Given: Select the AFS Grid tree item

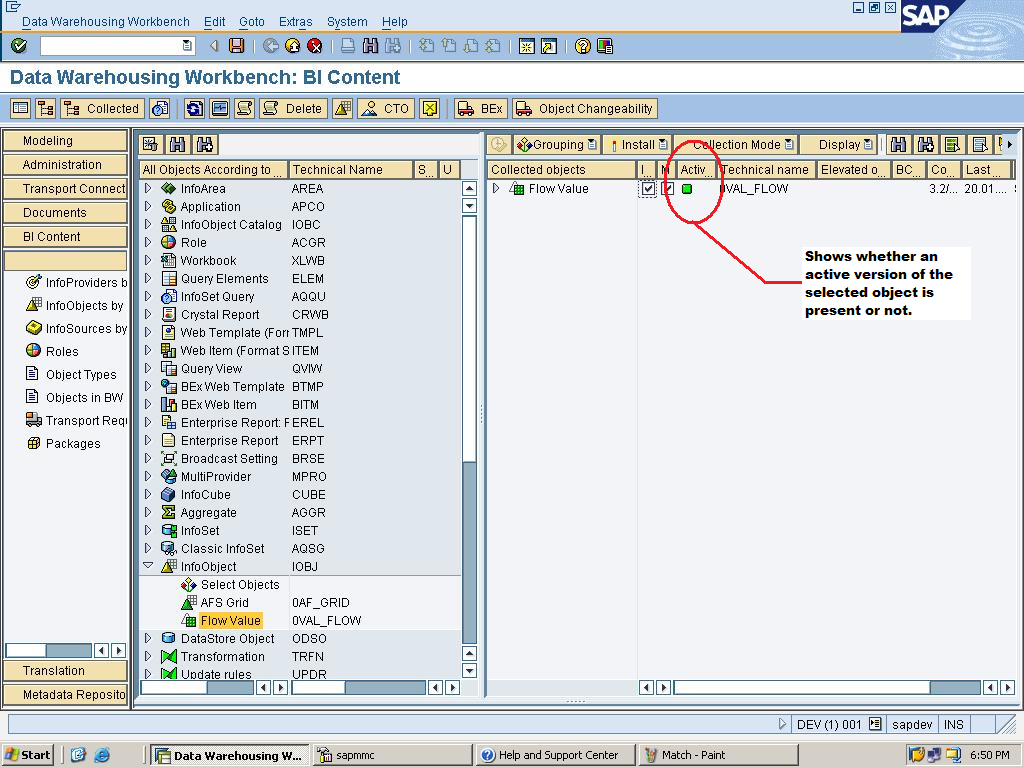Looking at the screenshot, I should (224, 602).
